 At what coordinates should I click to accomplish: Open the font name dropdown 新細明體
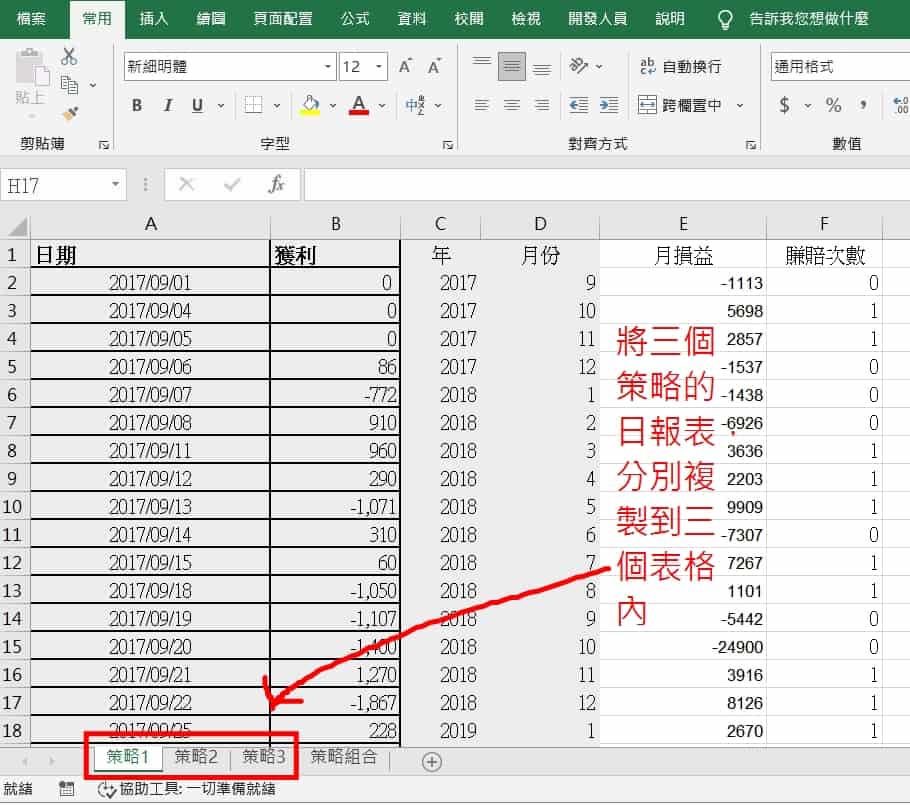click(x=329, y=67)
